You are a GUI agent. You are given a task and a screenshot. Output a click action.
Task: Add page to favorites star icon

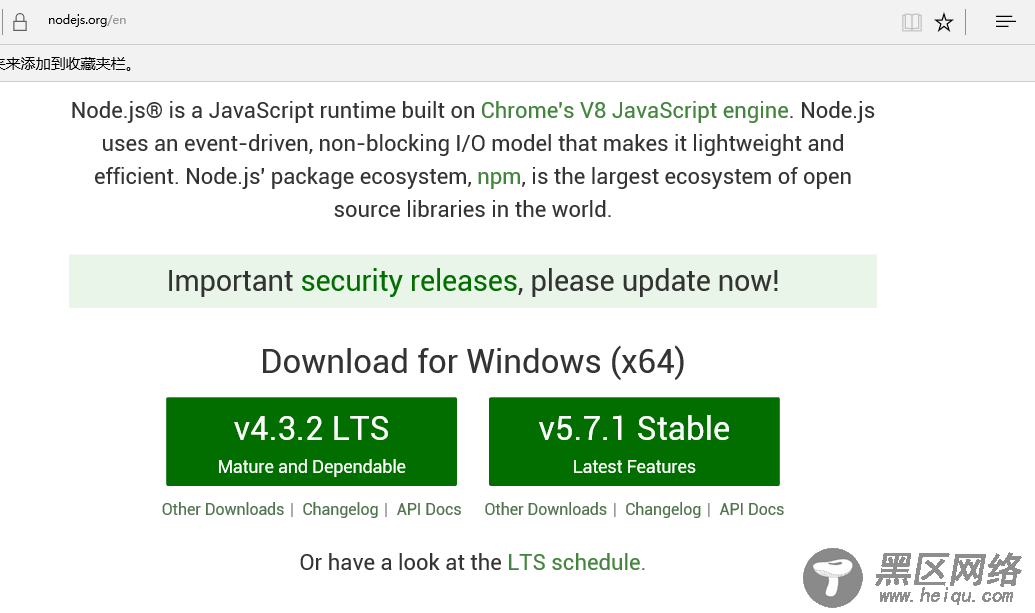click(x=944, y=22)
